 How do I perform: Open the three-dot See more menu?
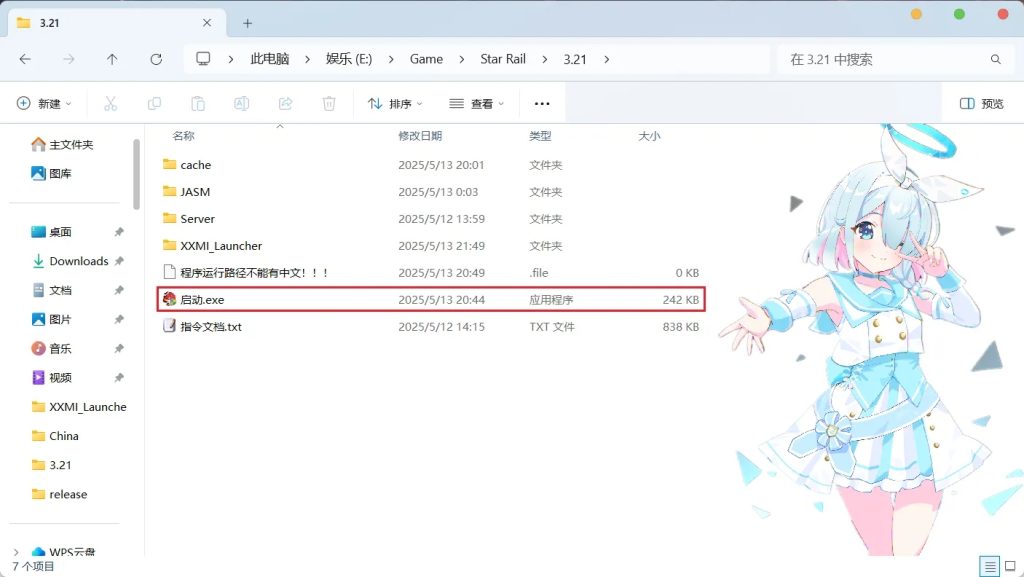(542, 103)
